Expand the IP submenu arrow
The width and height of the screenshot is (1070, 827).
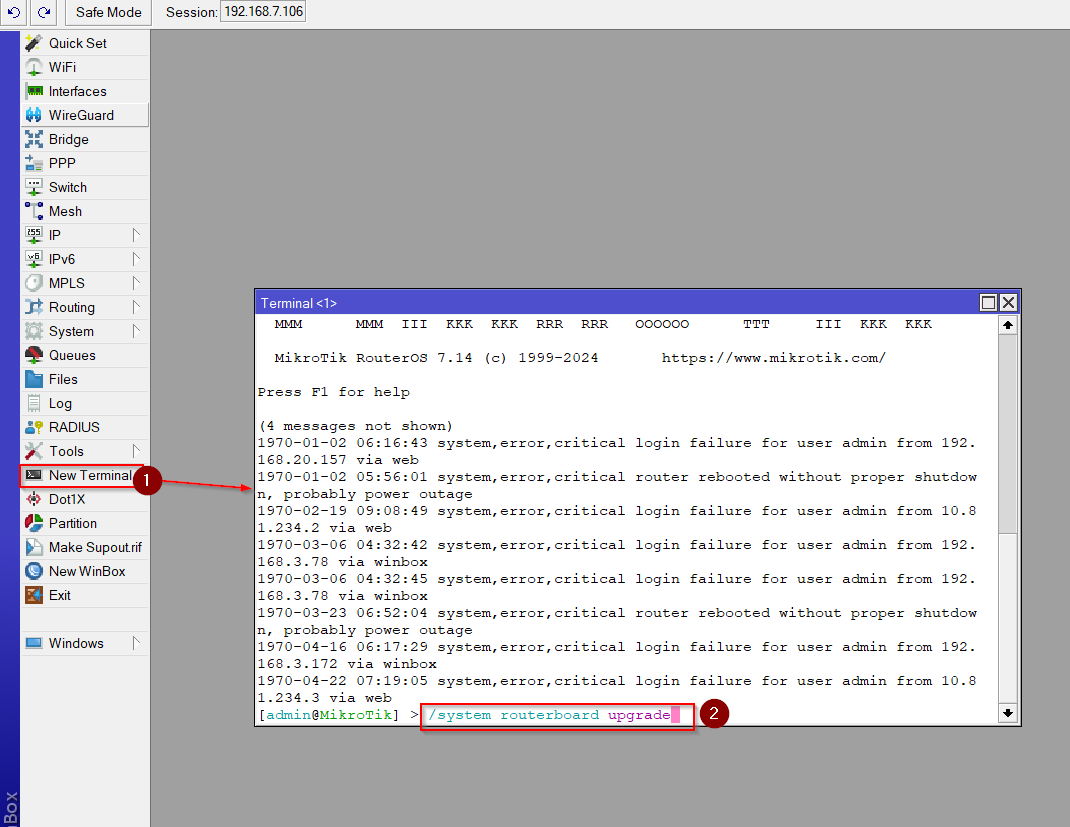point(136,235)
